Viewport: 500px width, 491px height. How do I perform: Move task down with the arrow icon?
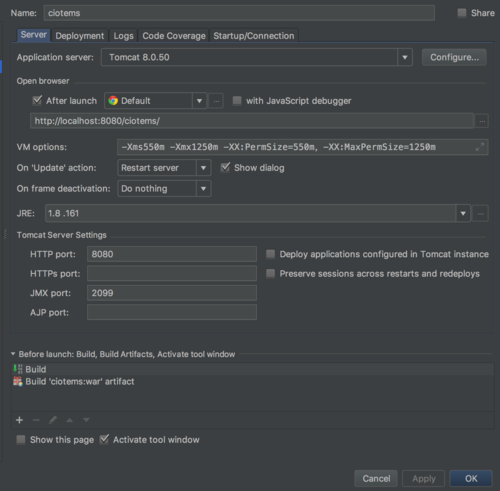[86, 420]
